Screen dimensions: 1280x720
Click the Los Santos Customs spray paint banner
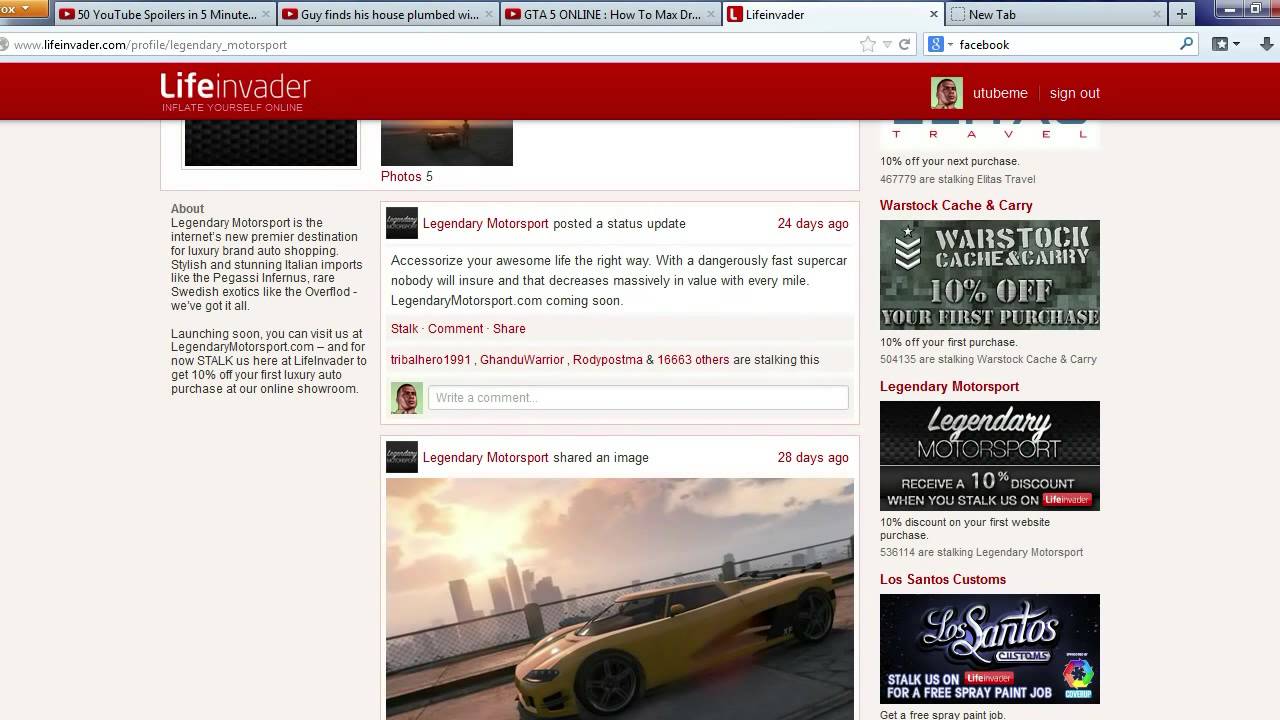coord(990,649)
